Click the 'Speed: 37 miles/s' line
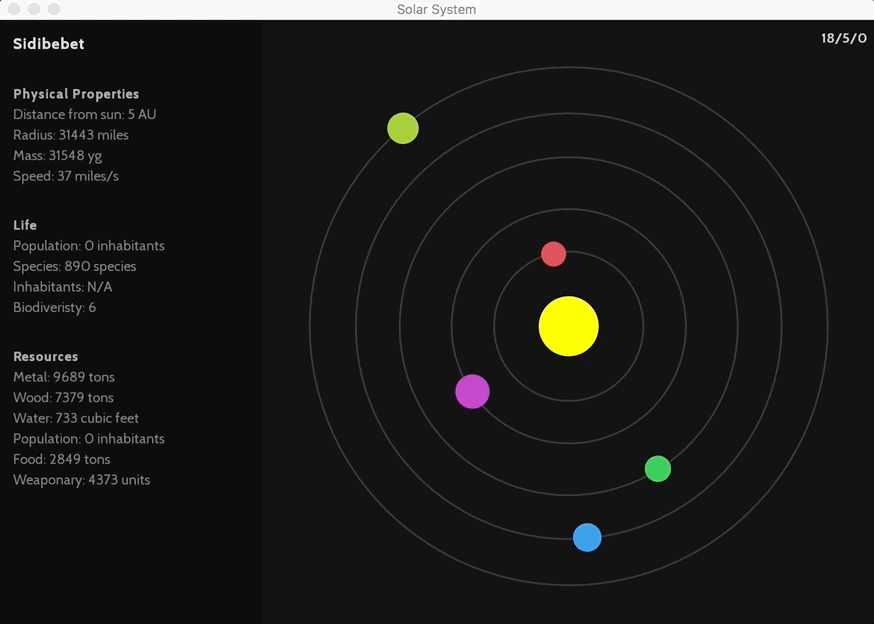The image size is (874, 624). pos(66,176)
